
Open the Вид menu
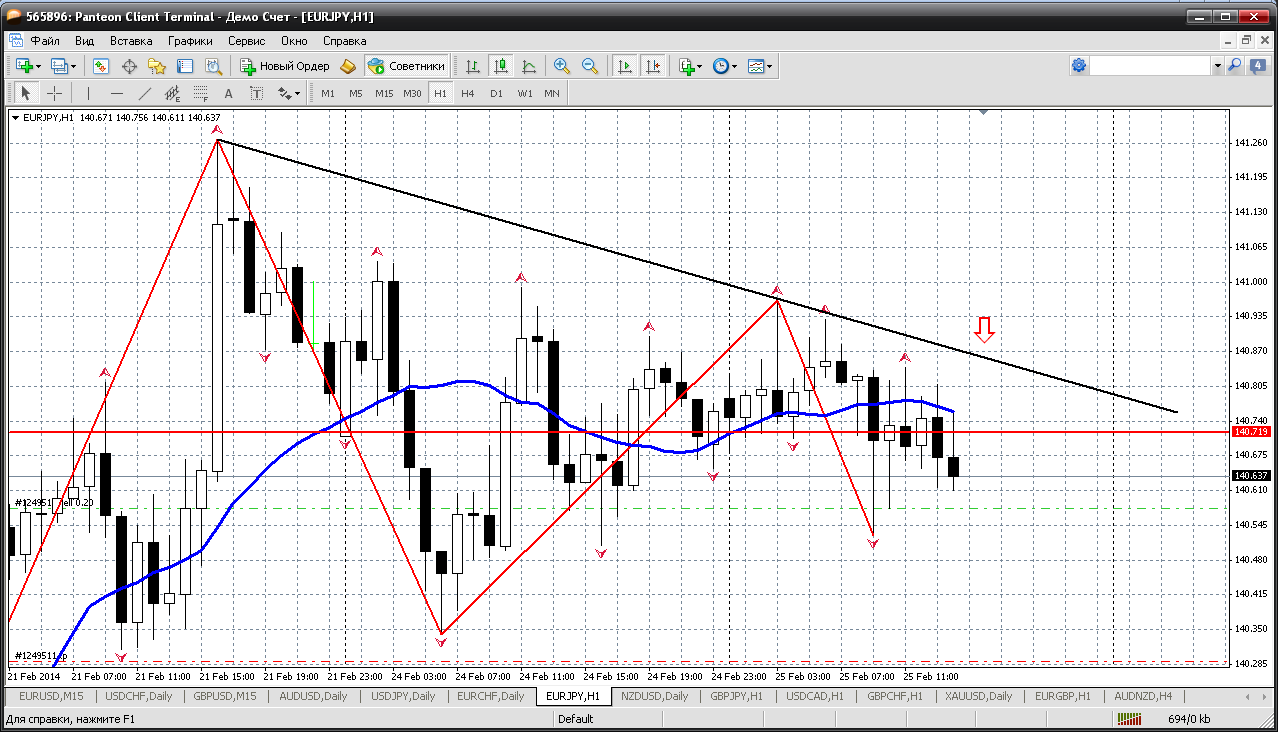tap(85, 41)
